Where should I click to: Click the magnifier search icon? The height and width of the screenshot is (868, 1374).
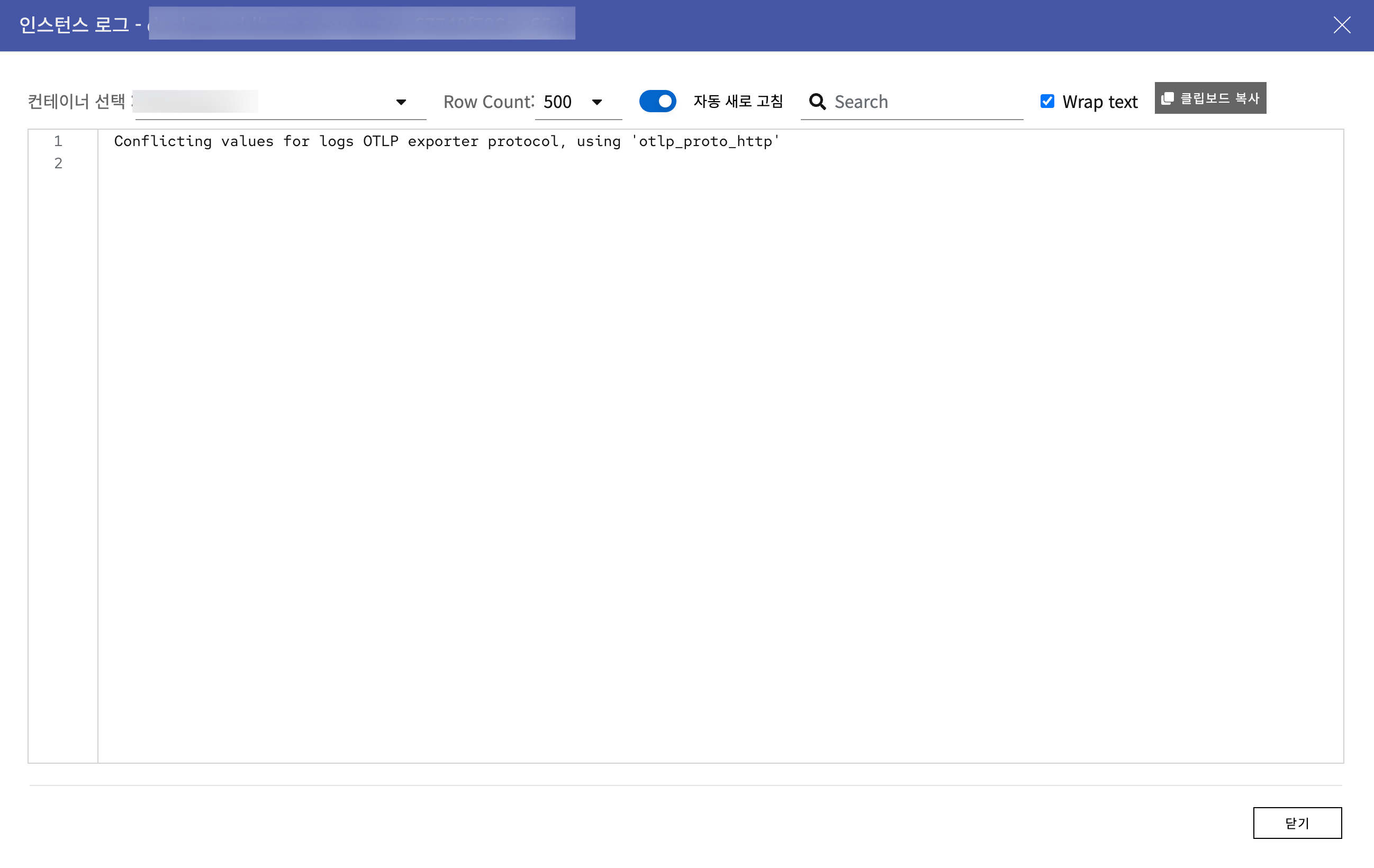pyautogui.click(x=817, y=102)
